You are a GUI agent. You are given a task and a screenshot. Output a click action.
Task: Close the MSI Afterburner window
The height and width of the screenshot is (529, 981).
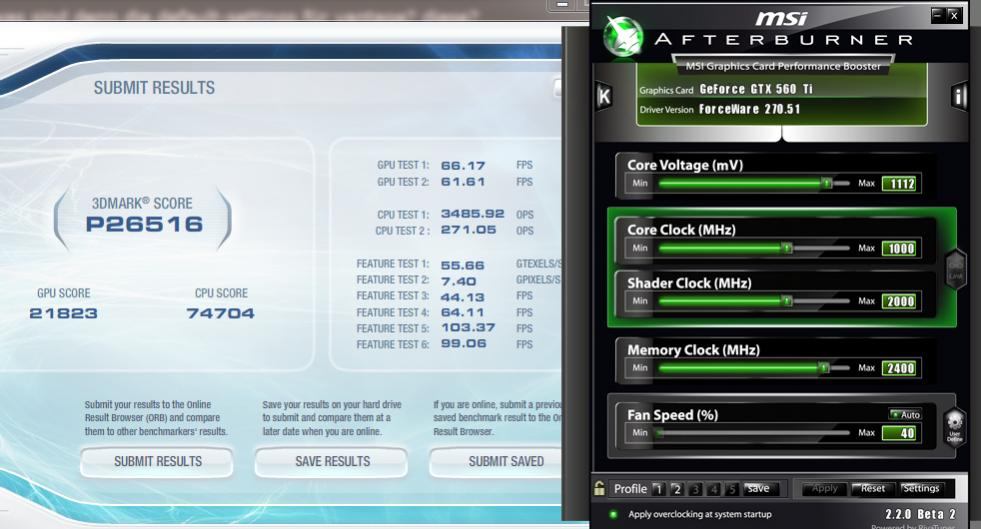coord(953,14)
